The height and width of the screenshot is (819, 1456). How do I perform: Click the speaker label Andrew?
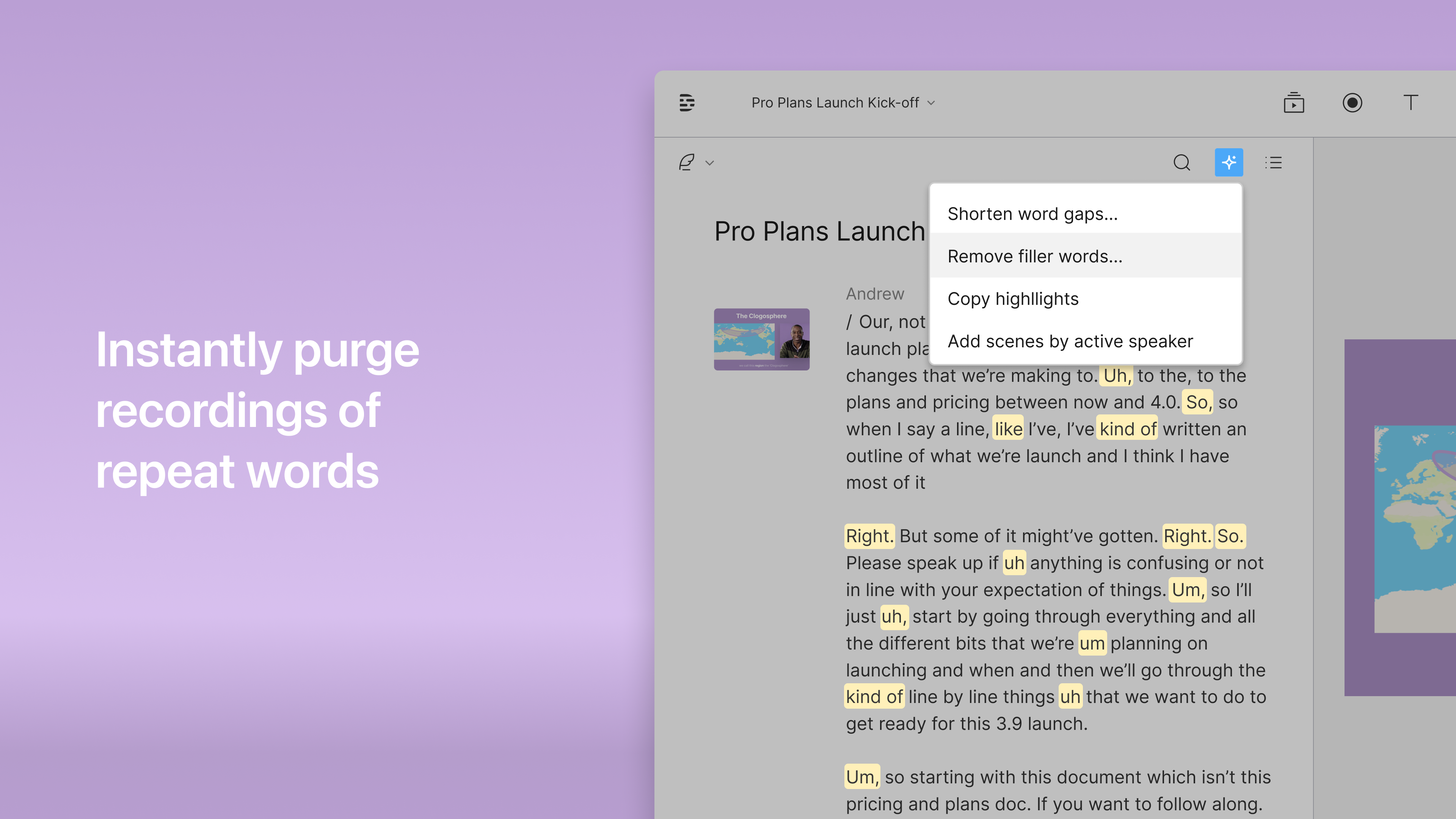(x=874, y=294)
